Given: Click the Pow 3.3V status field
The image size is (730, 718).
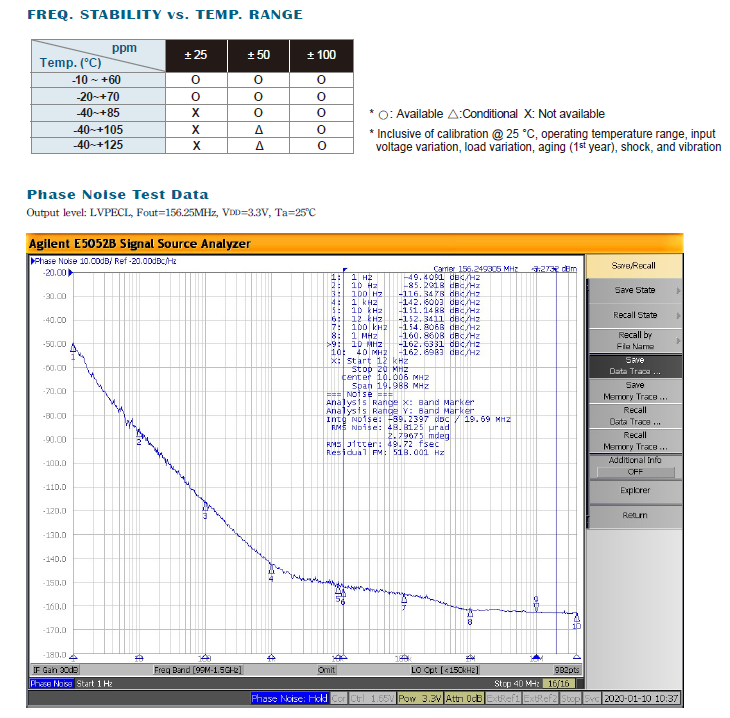Looking at the screenshot, I should coord(420,698).
